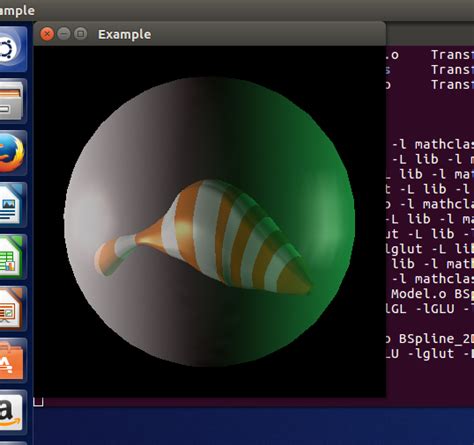Close the Example window
The width and height of the screenshot is (474, 445).
coord(47,34)
